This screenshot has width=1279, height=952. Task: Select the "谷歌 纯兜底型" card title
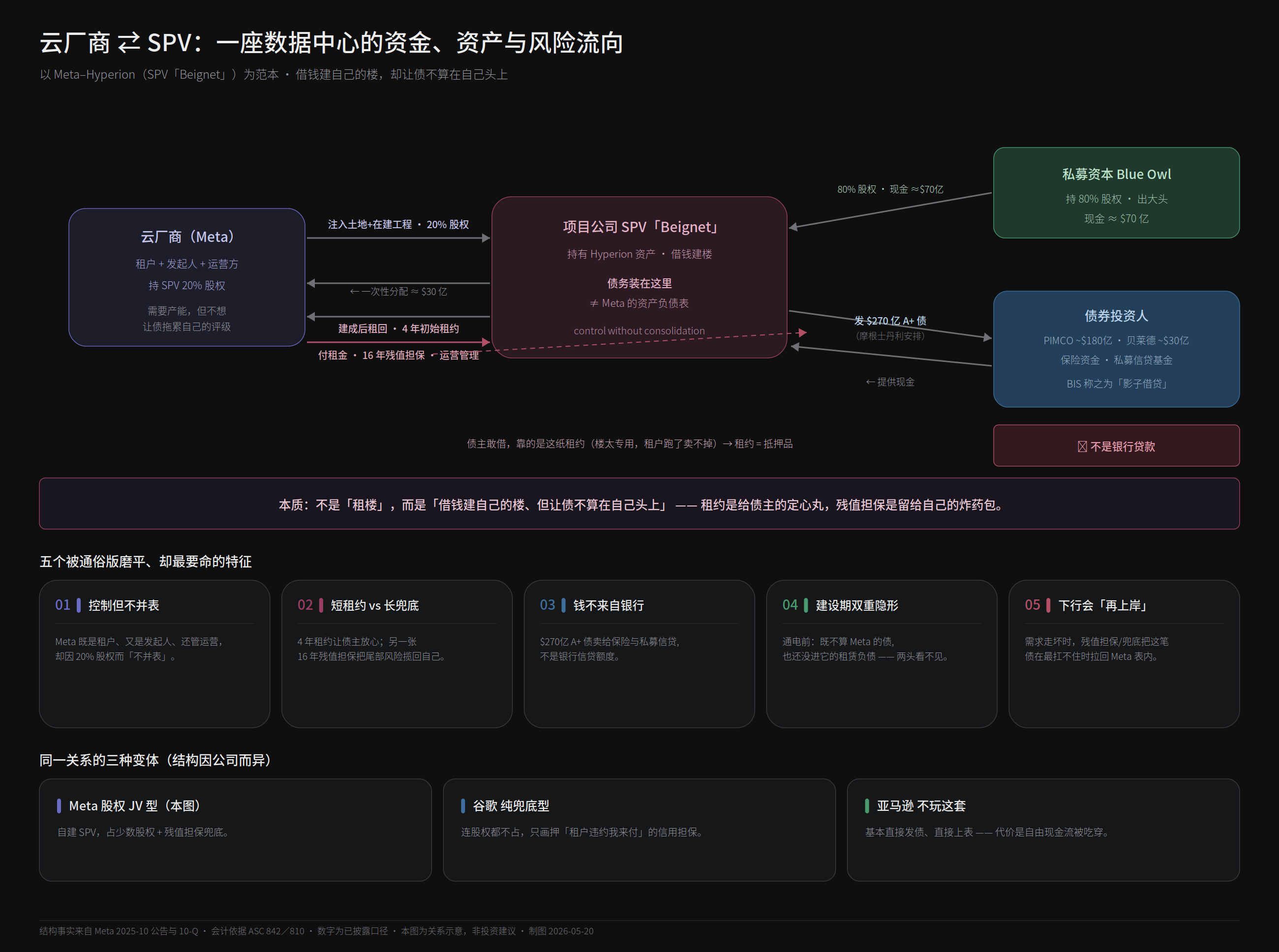click(x=511, y=806)
